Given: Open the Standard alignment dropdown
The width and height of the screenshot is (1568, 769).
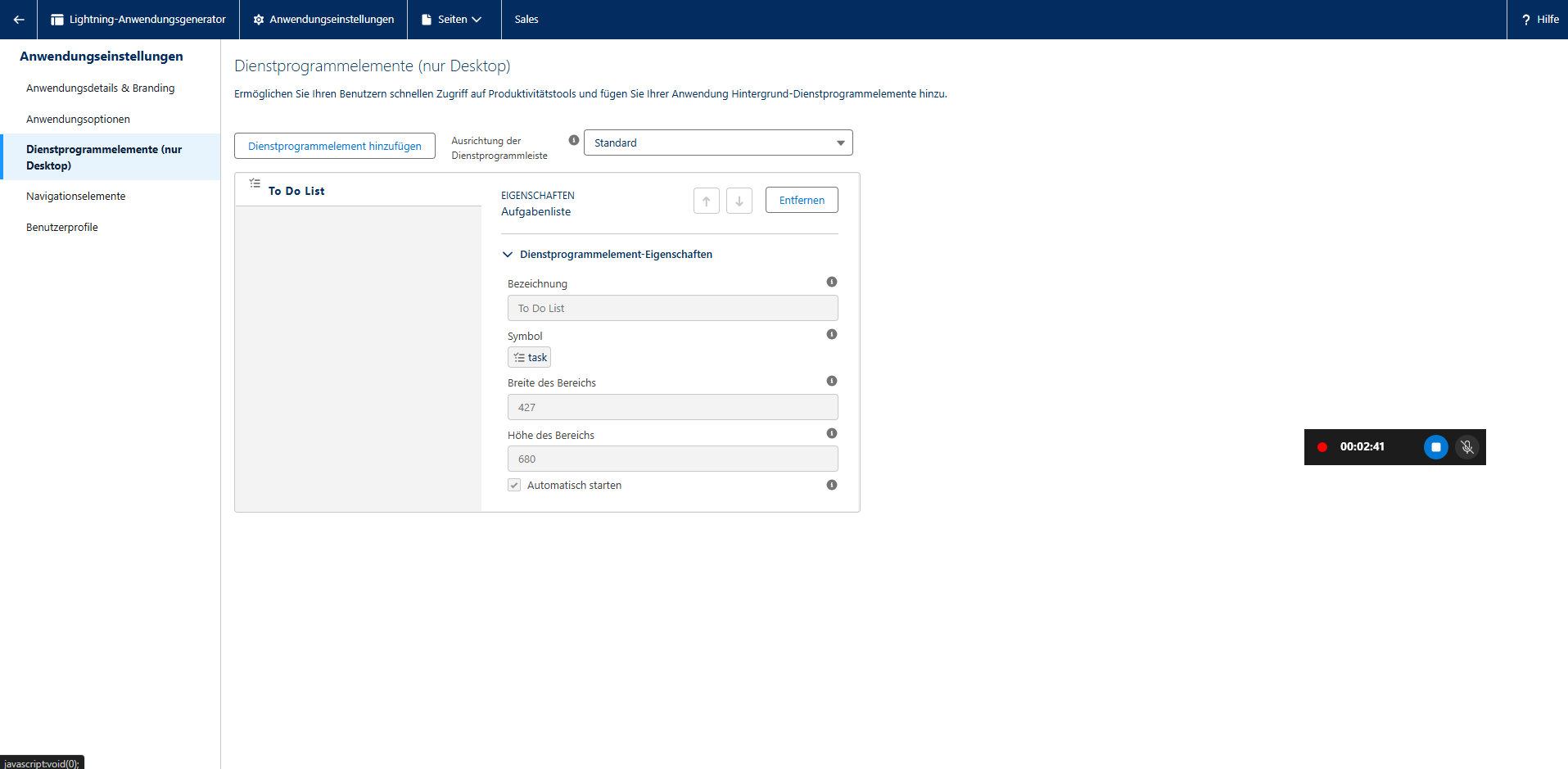Looking at the screenshot, I should (718, 142).
